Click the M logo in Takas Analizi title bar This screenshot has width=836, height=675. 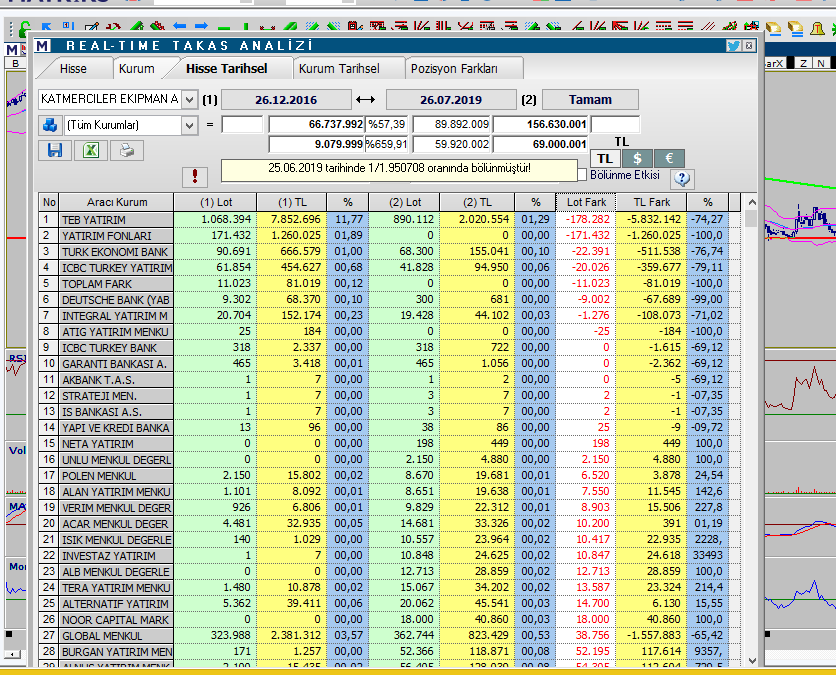43,46
